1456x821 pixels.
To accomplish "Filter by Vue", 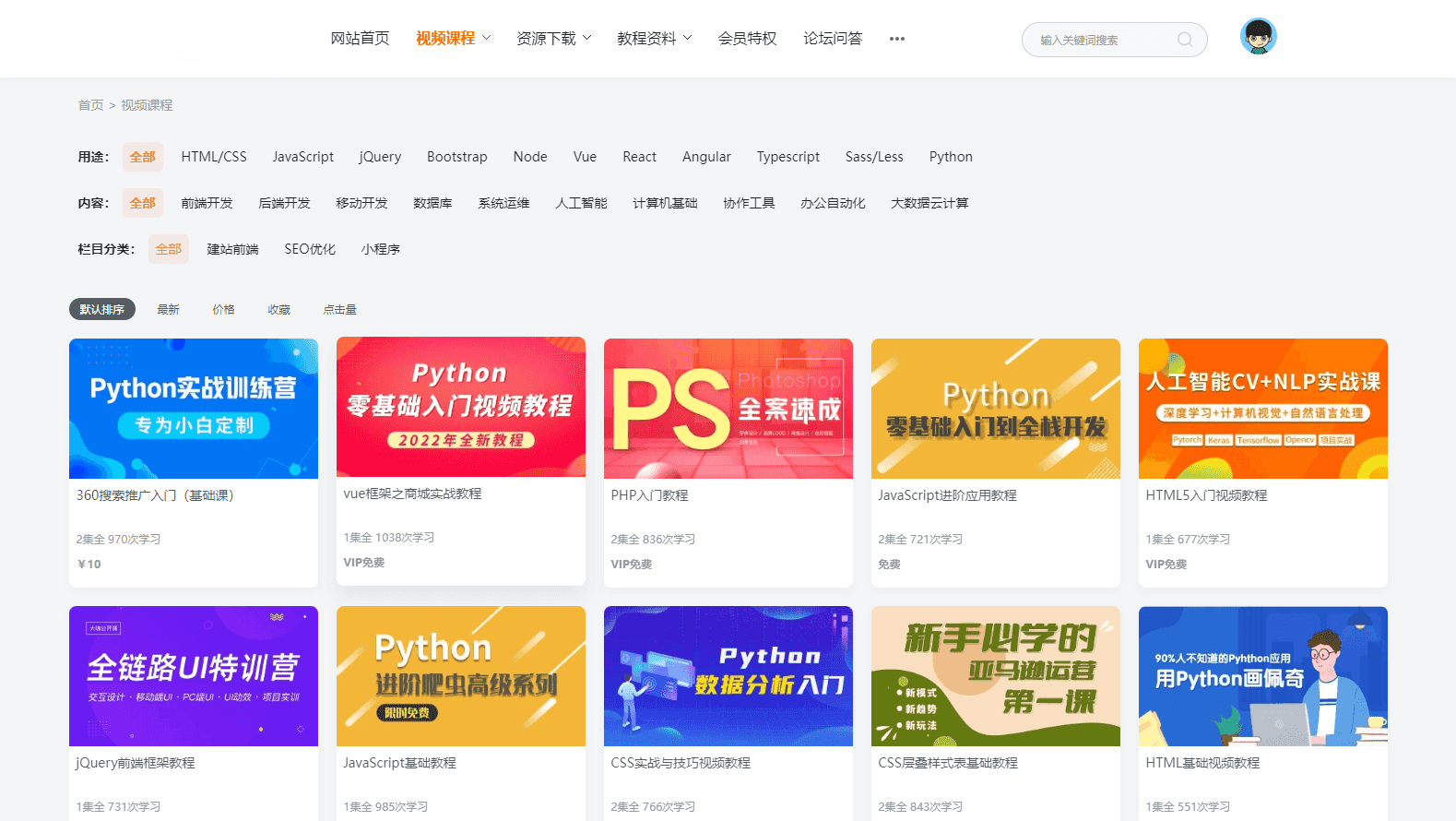I will tap(585, 157).
